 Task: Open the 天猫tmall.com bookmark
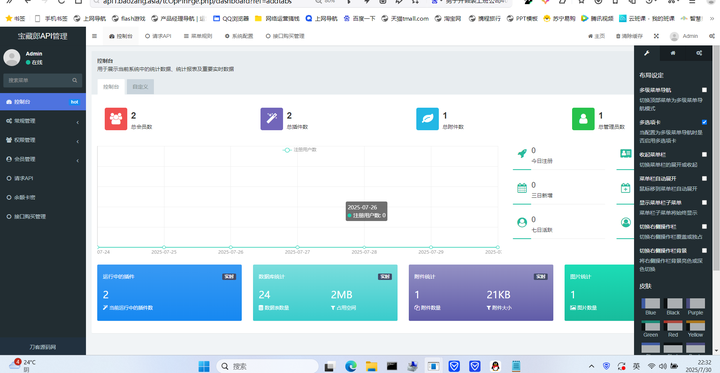pyautogui.click(x=405, y=19)
